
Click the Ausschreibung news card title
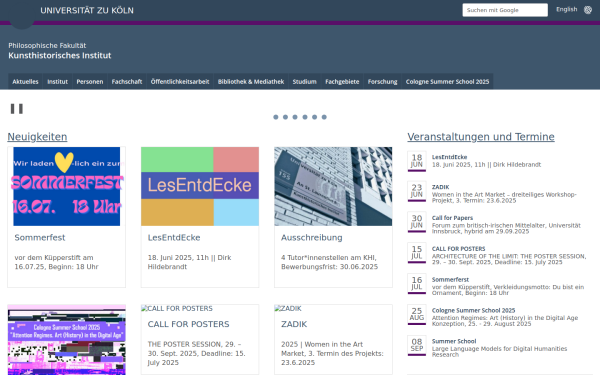tap(311, 238)
